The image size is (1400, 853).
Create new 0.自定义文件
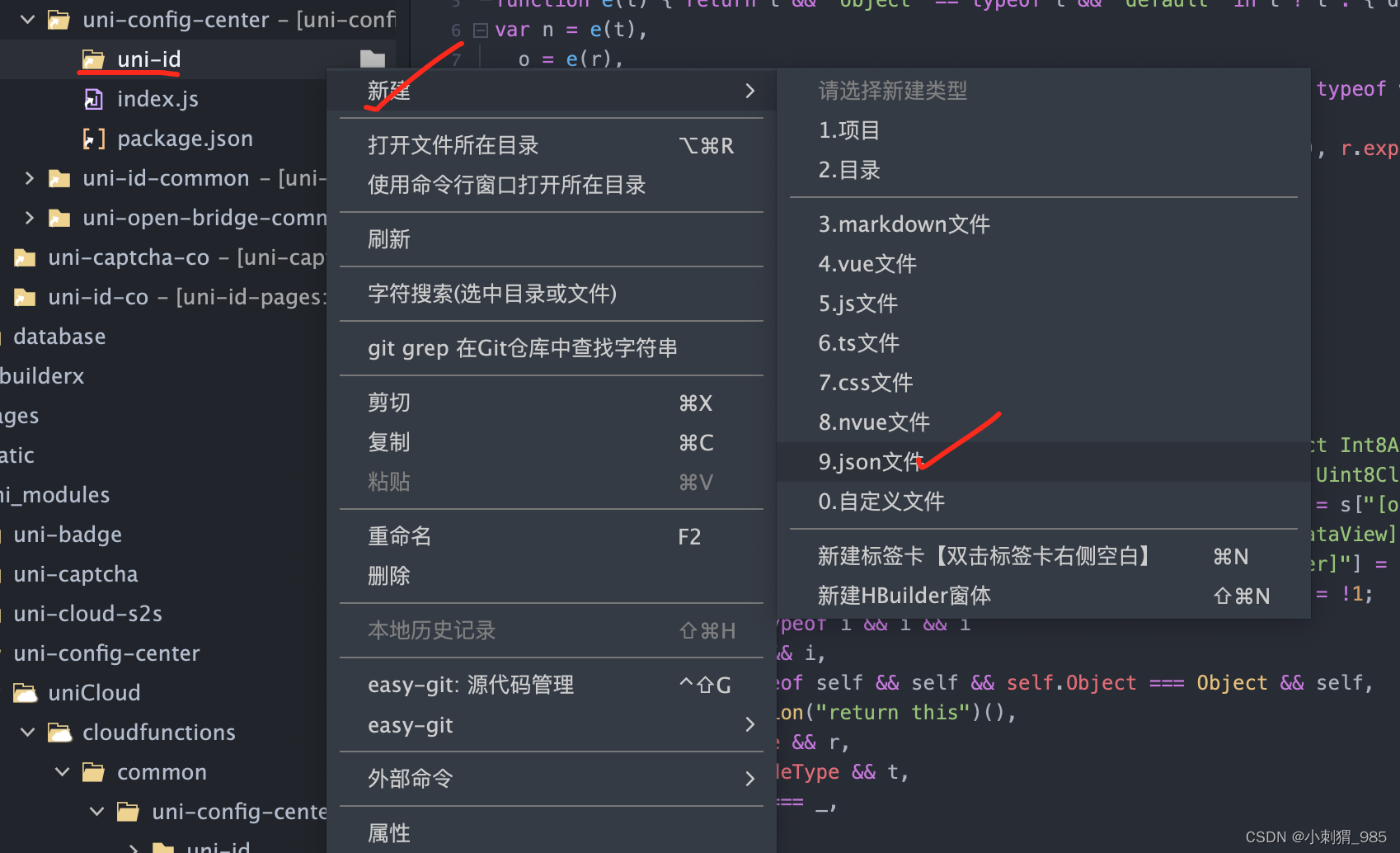point(1044,502)
